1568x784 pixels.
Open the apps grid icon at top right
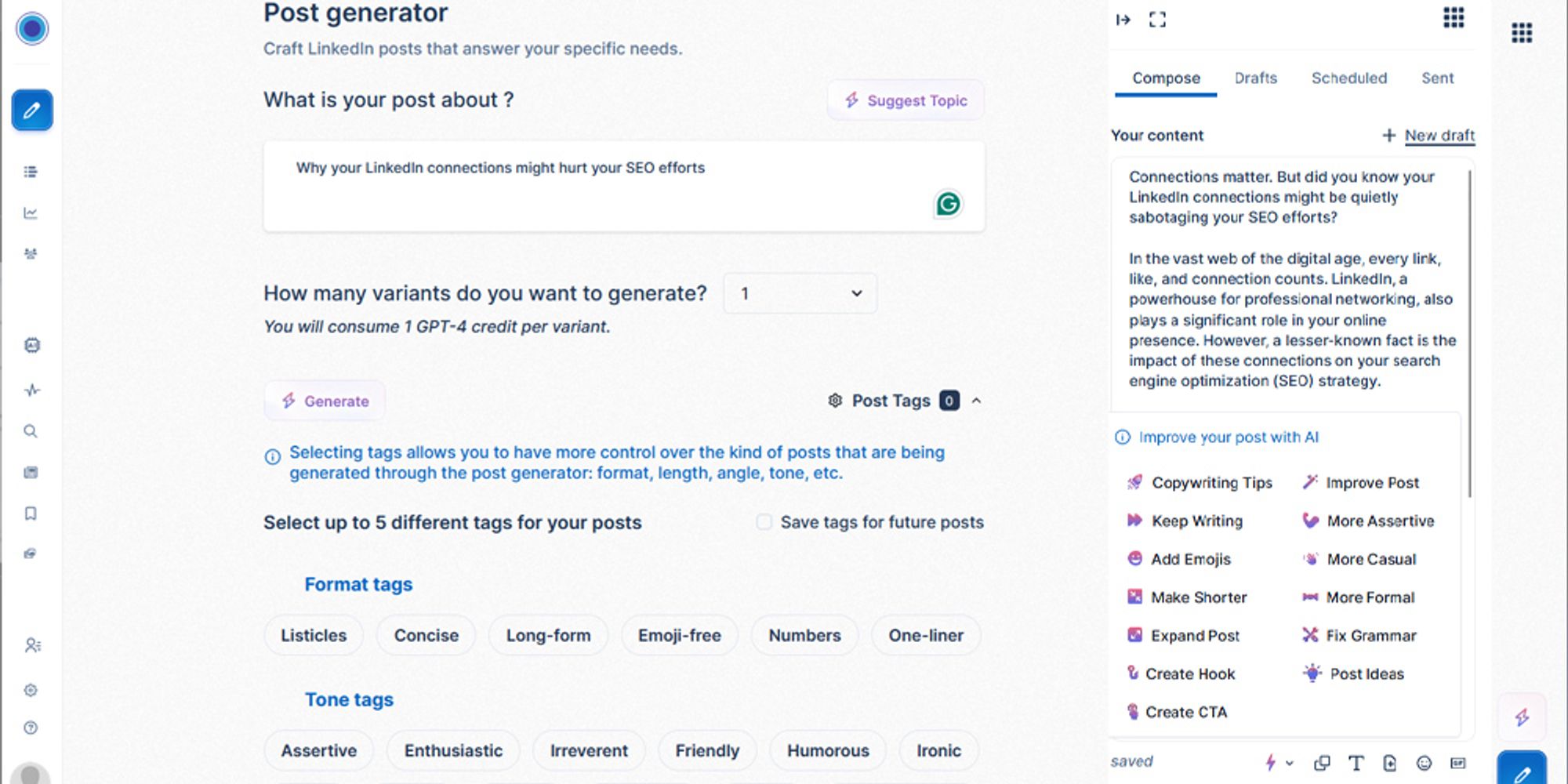[x=1522, y=33]
